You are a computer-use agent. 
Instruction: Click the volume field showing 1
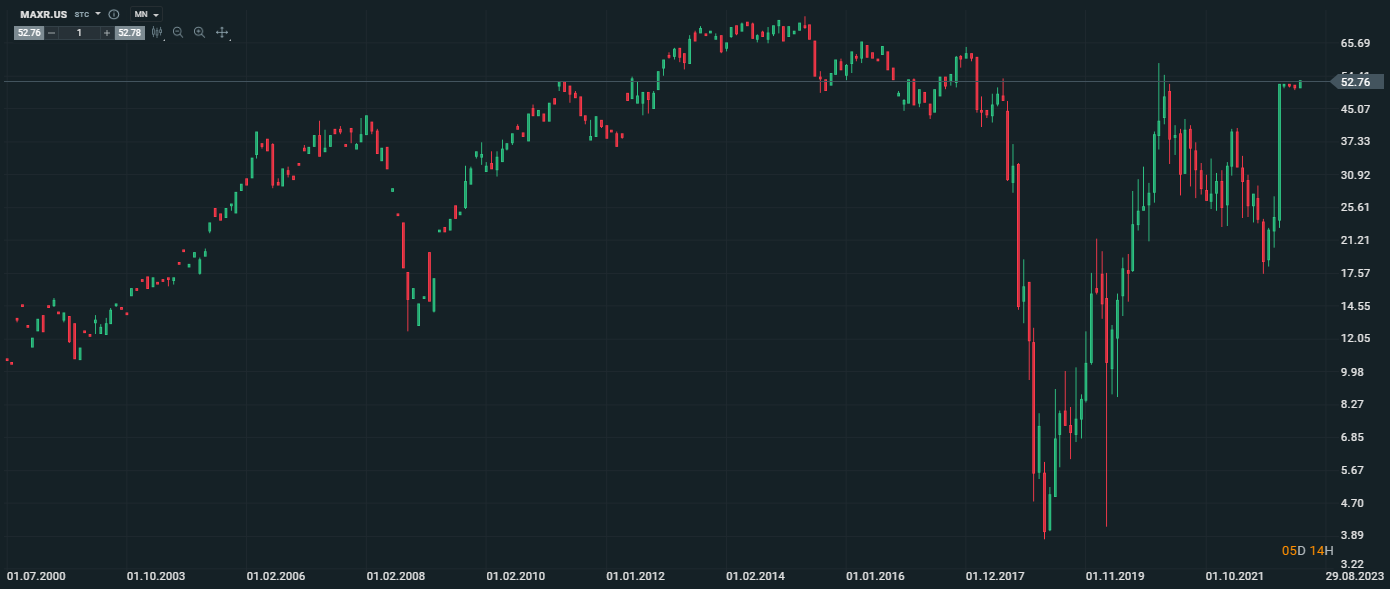[80, 33]
